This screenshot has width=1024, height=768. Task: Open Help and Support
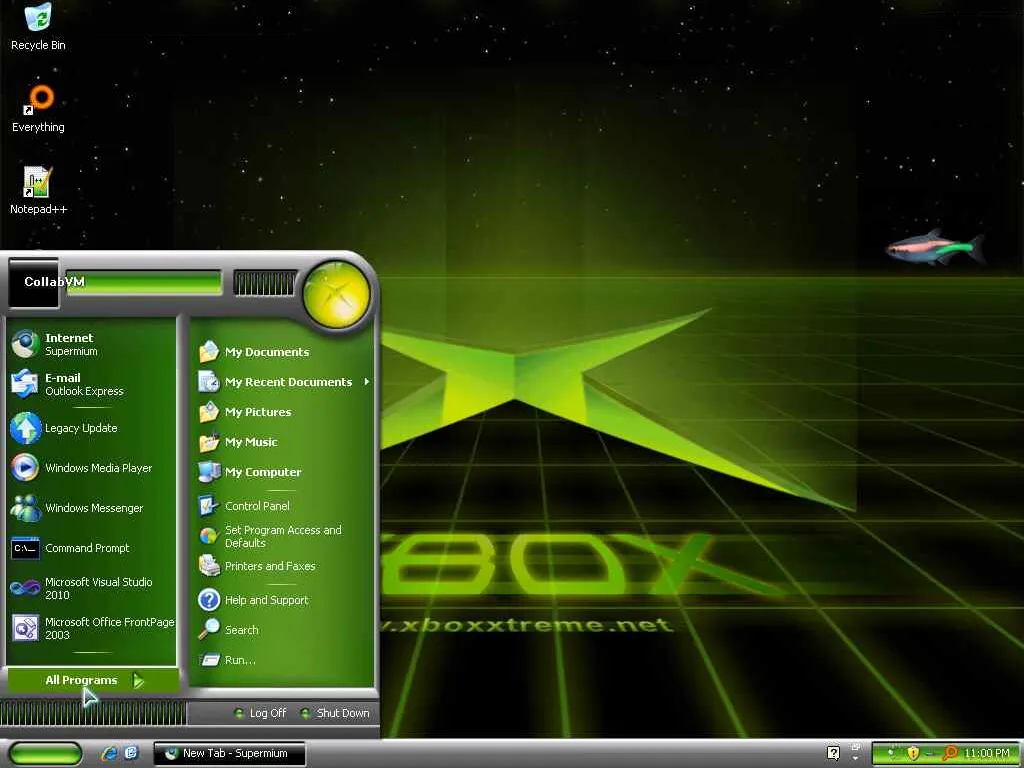283,600
